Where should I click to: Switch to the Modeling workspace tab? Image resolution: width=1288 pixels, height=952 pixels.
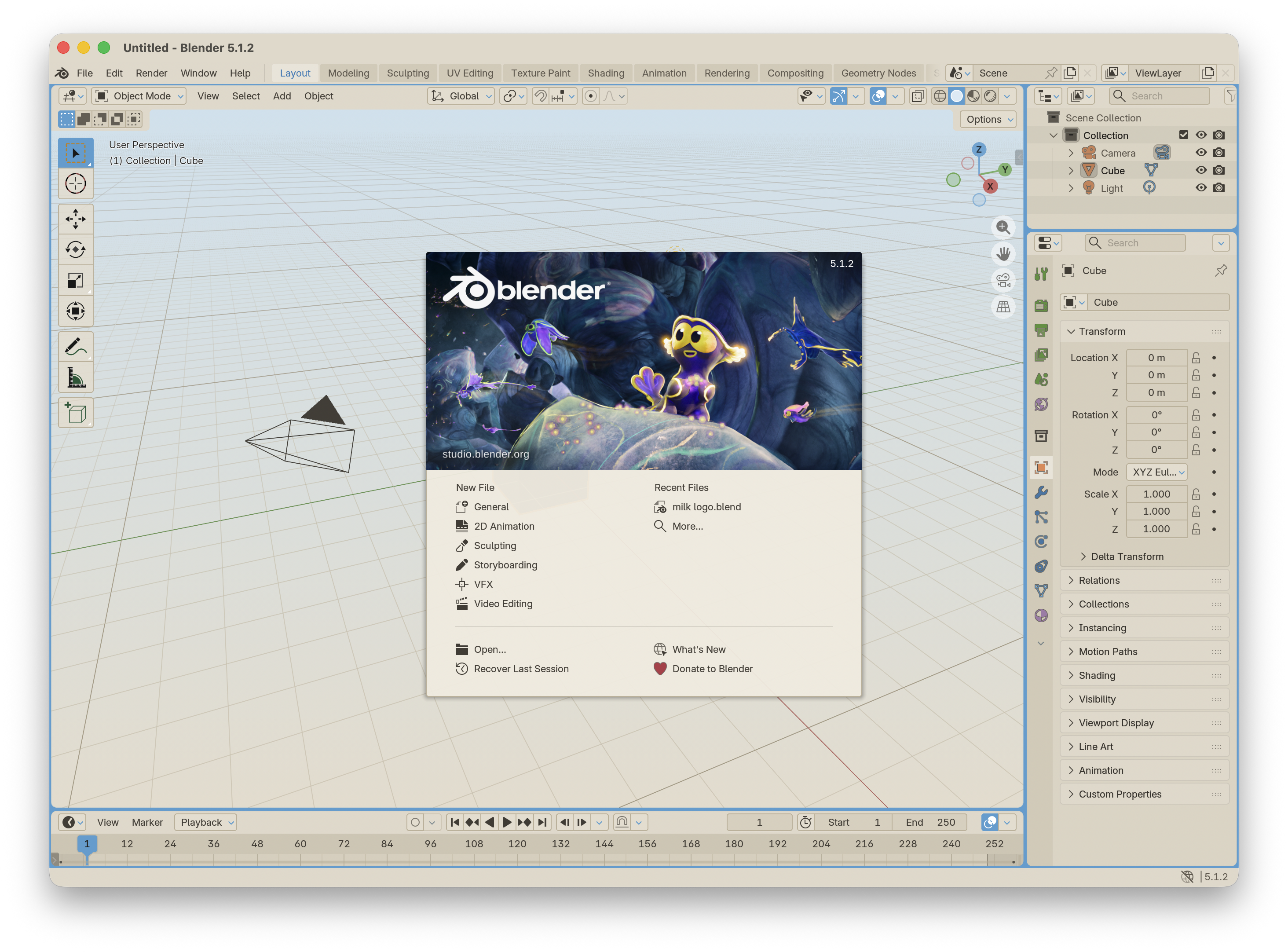349,73
